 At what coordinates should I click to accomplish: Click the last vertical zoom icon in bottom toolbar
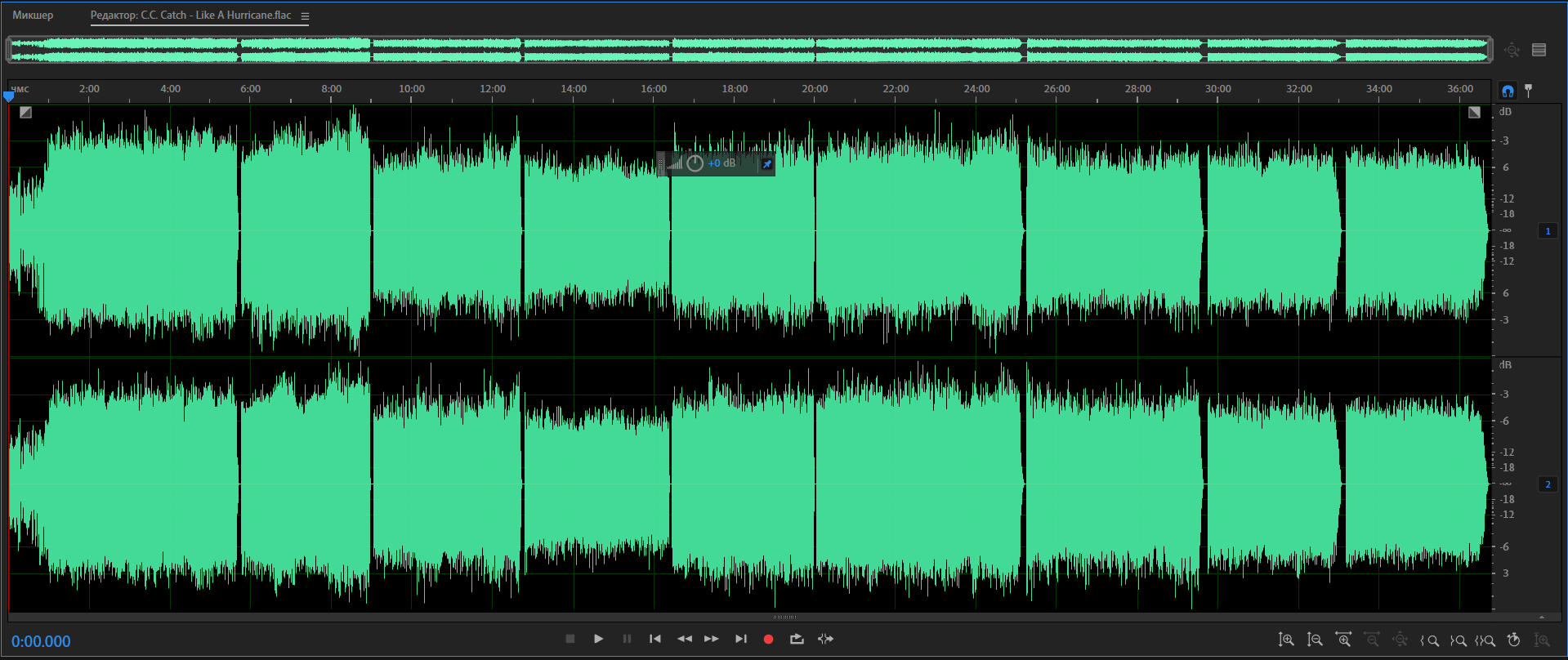point(1542,640)
